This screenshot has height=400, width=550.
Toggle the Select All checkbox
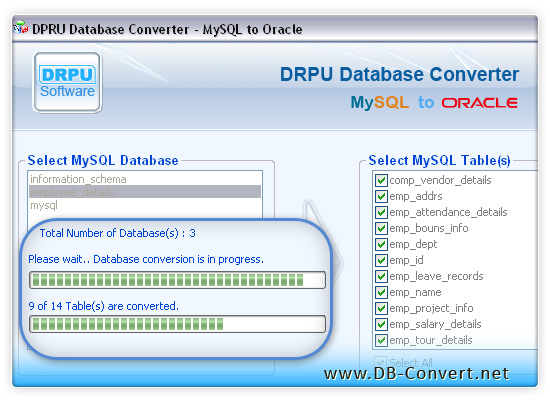click(381, 362)
